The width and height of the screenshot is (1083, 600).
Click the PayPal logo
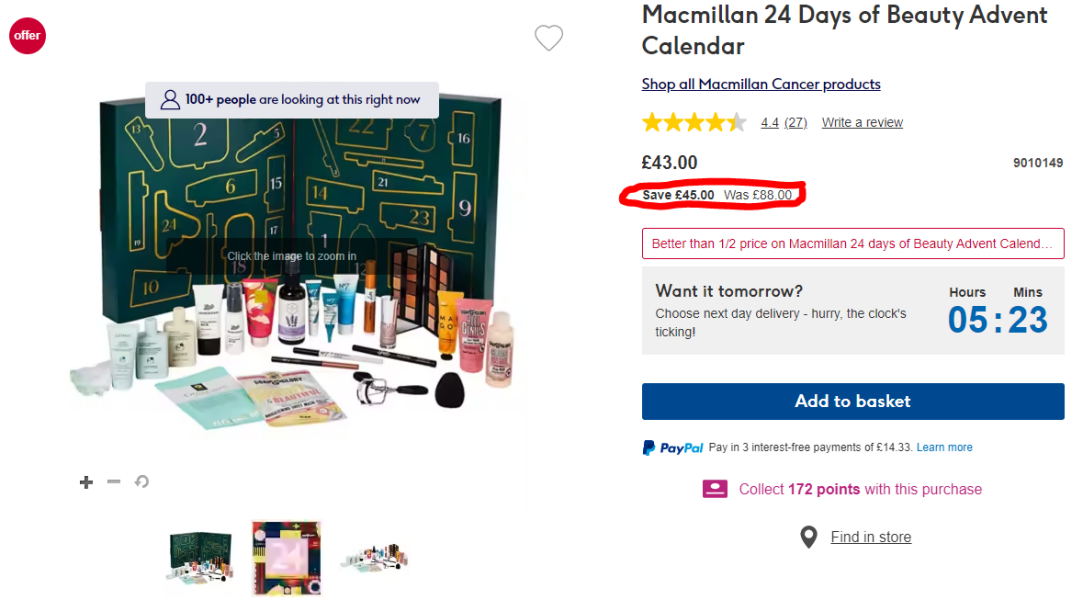[x=673, y=448]
